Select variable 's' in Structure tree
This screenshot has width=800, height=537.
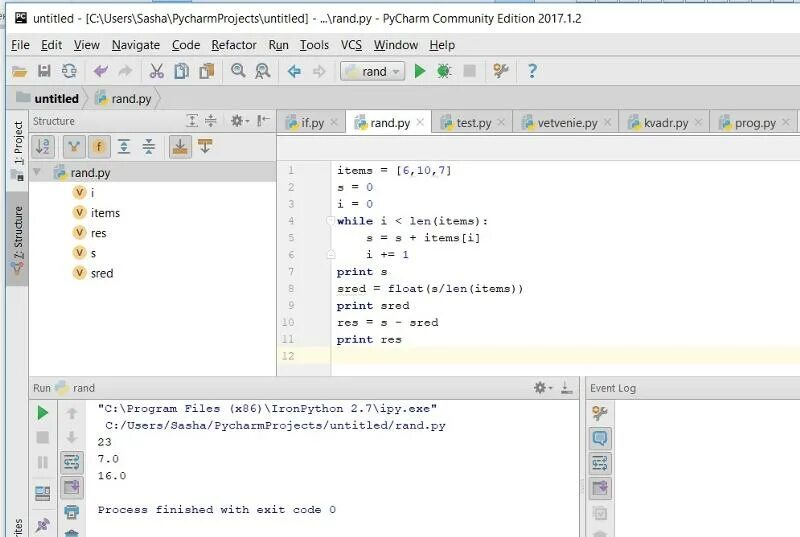(85, 253)
